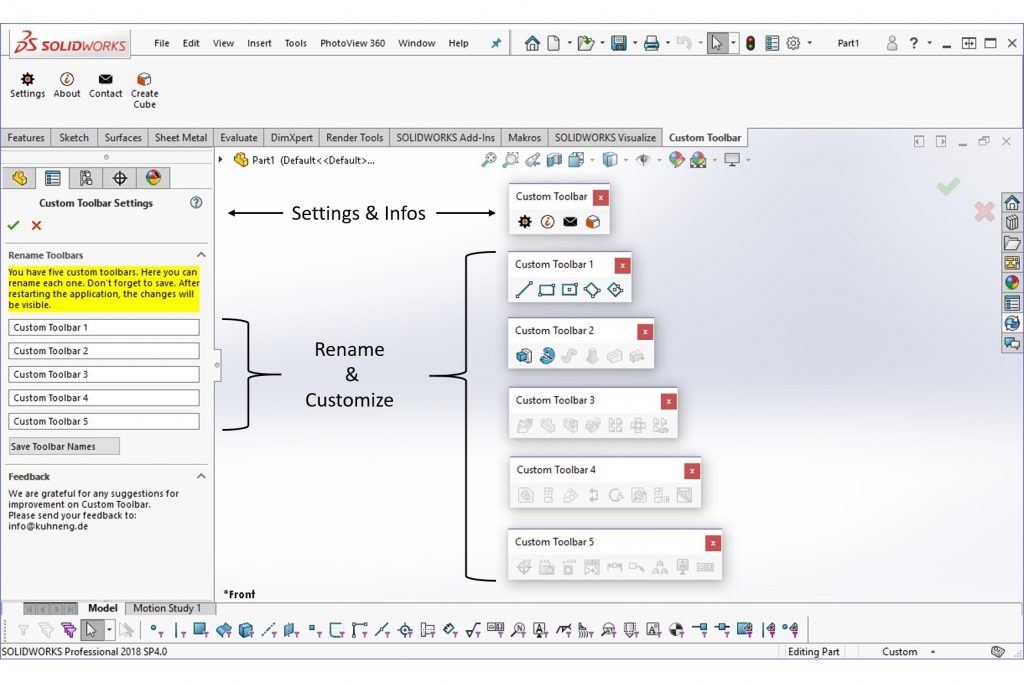Accept settings with the green checkmark
The height and width of the screenshot is (683, 1024).
pos(13,225)
